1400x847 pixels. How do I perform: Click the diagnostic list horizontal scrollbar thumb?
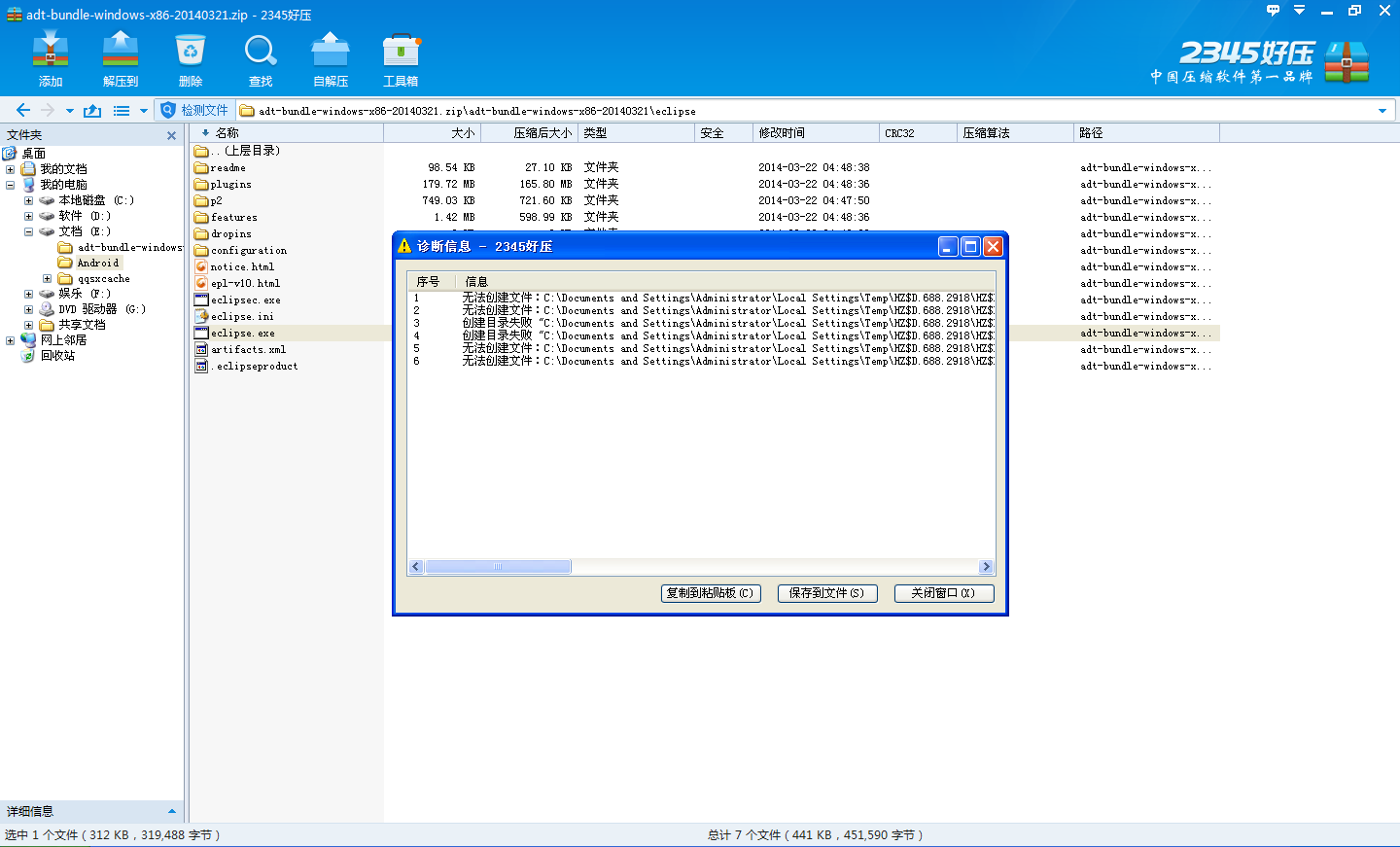[498, 567]
